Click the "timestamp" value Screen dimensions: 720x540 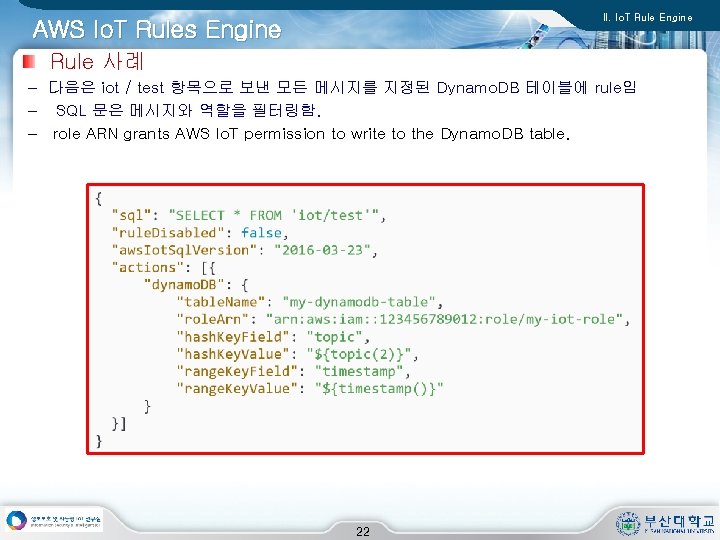pyautogui.click(x=359, y=371)
